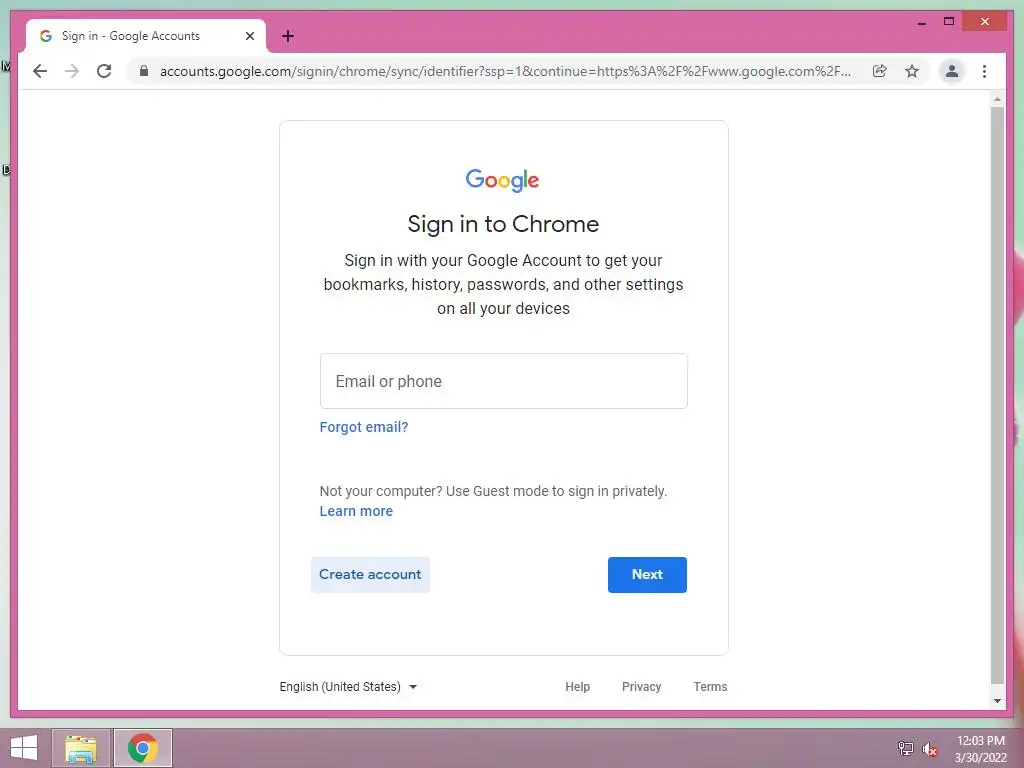Click the muted volume tray icon

pyautogui.click(x=930, y=749)
